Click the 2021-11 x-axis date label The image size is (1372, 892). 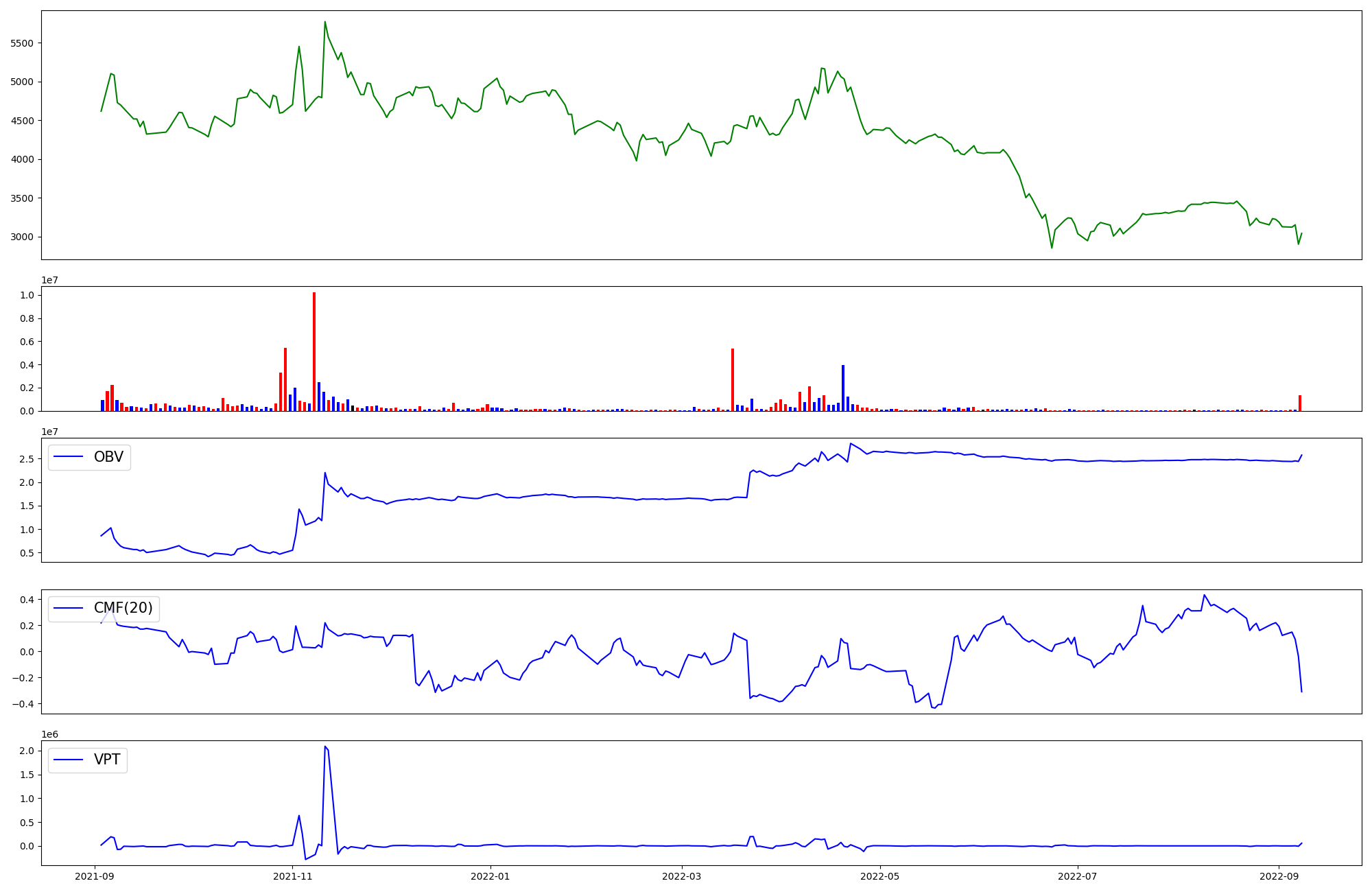(x=293, y=876)
